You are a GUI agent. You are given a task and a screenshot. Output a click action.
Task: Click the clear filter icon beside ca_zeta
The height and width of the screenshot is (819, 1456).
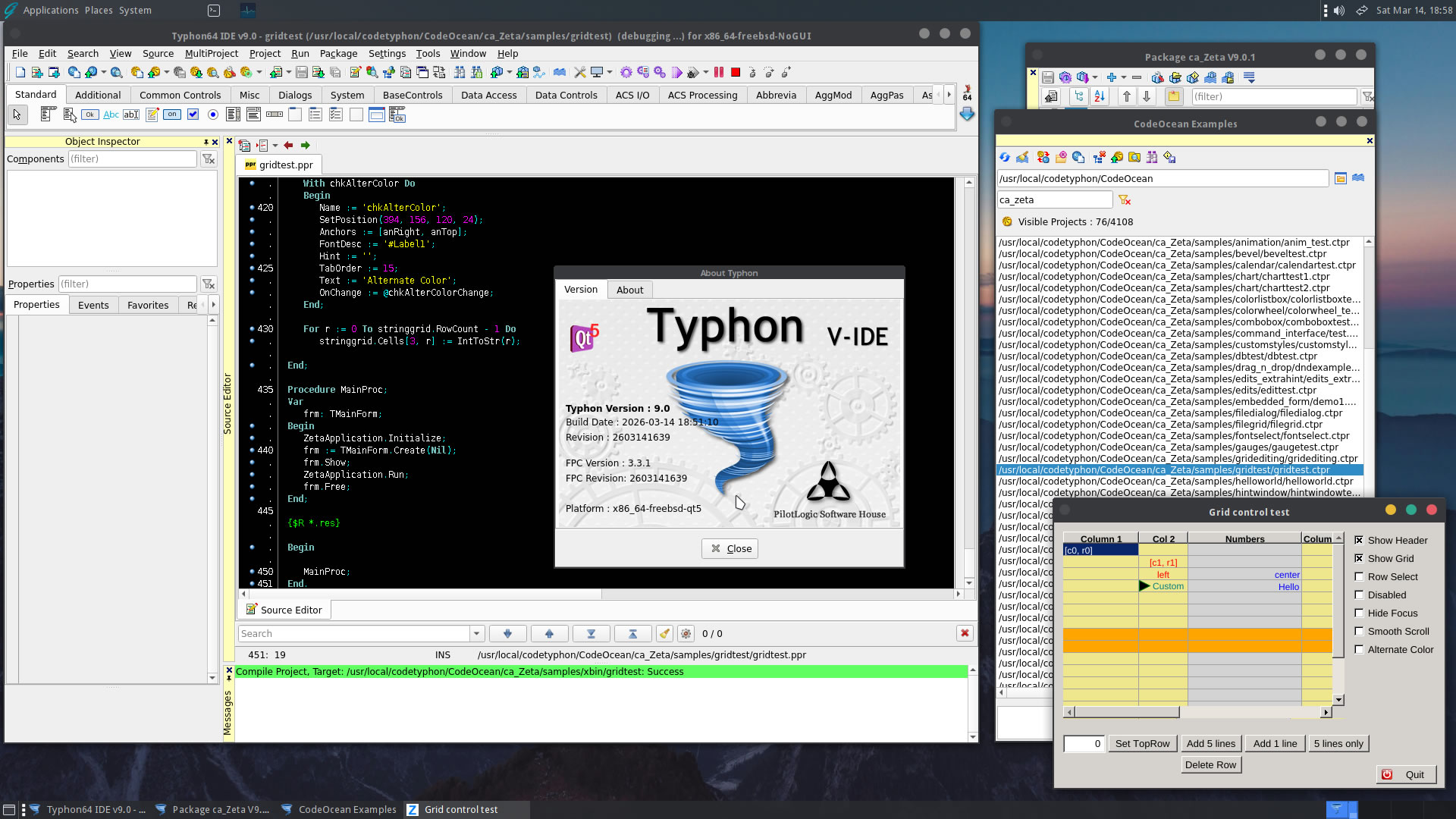1125,200
